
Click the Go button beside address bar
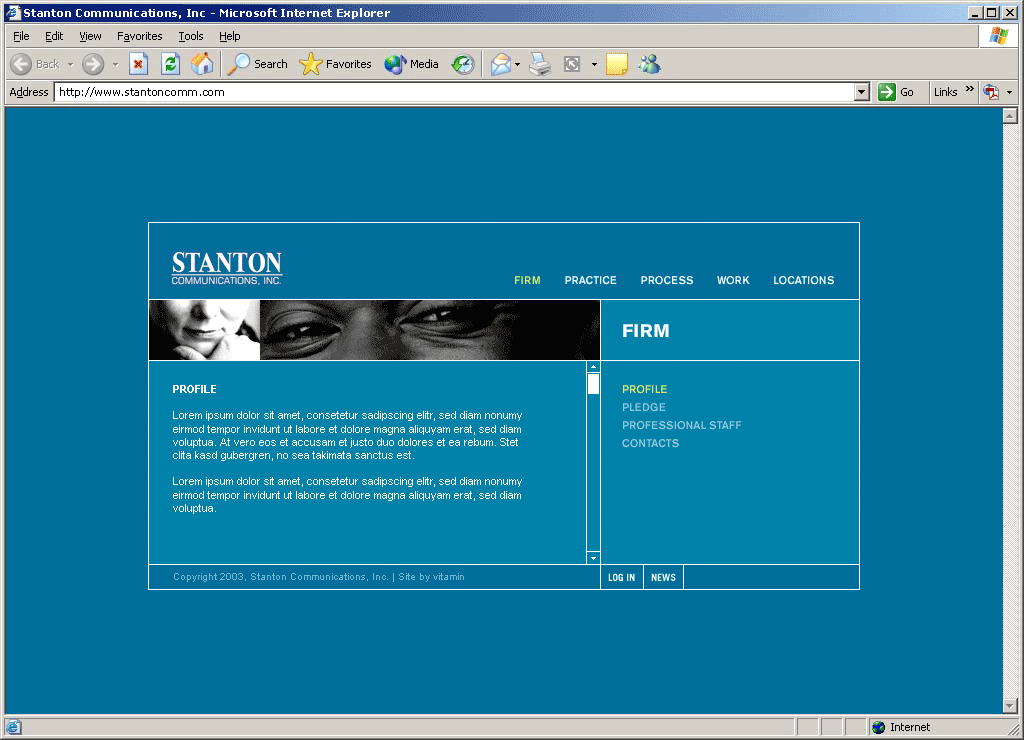(x=896, y=92)
